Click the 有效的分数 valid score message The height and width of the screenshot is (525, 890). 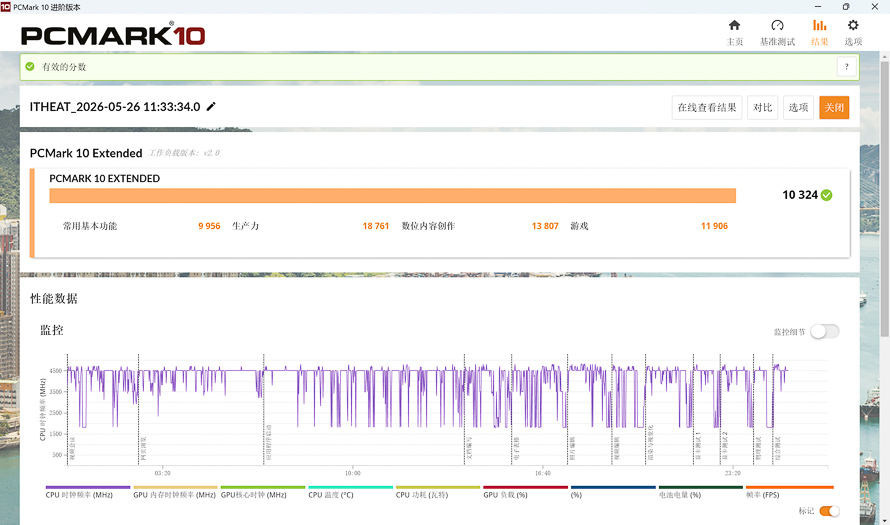[64, 67]
